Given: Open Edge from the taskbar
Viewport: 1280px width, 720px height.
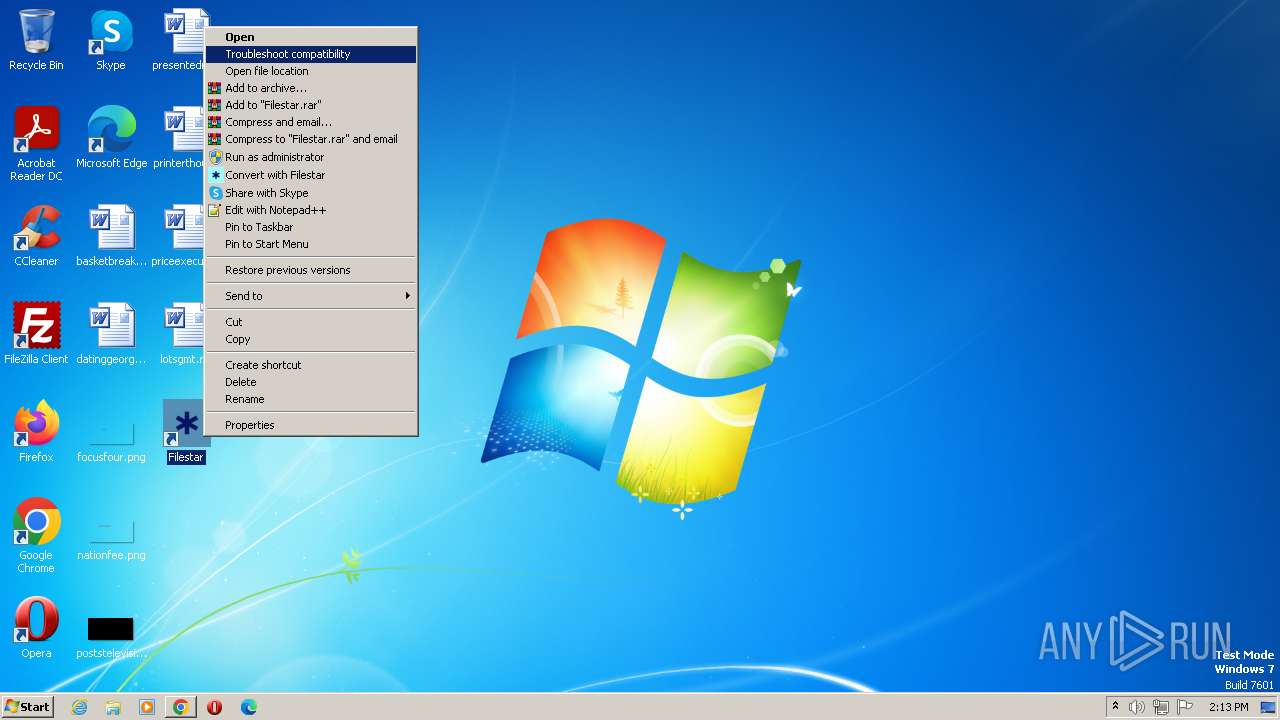Looking at the screenshot, I should (248, 707).
